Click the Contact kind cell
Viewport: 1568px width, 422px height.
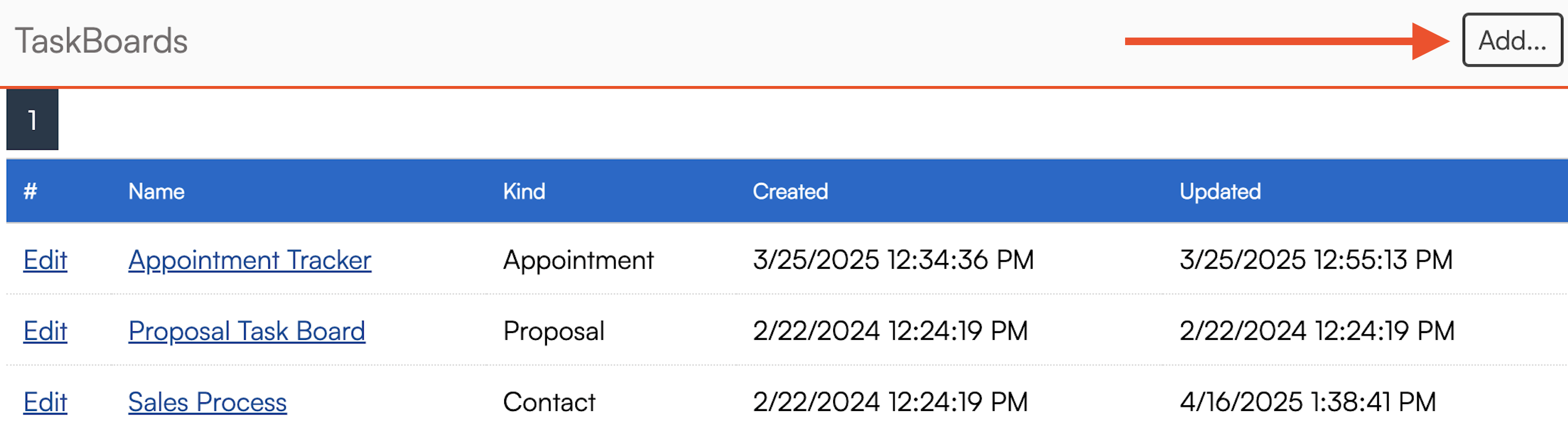click(x=549, y=402)
